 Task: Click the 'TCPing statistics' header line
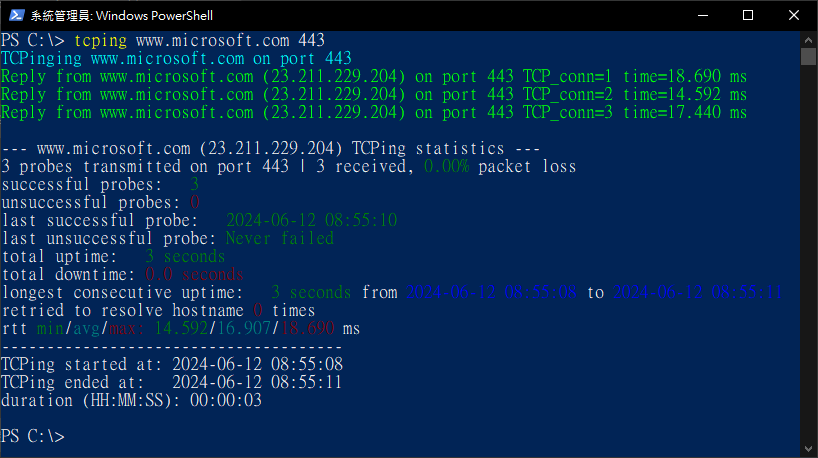tap(271, 149)
